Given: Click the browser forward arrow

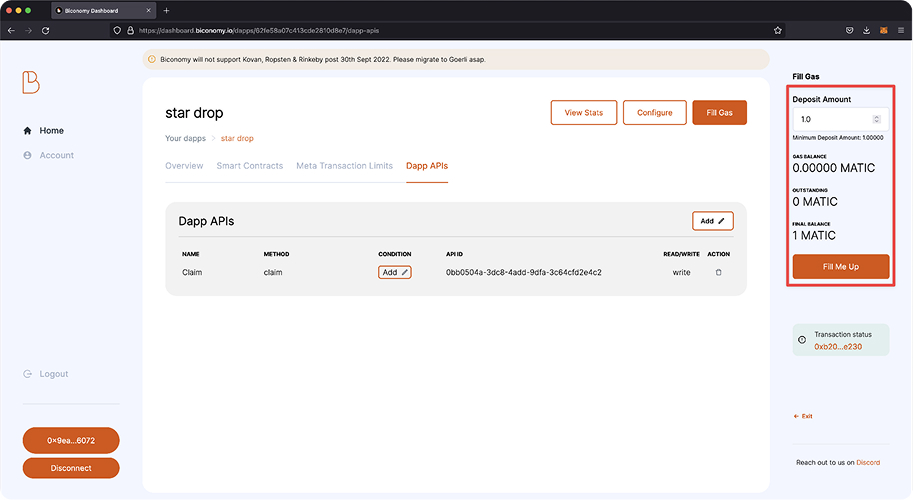Looking at the screenshot, I should click(28, 30).
